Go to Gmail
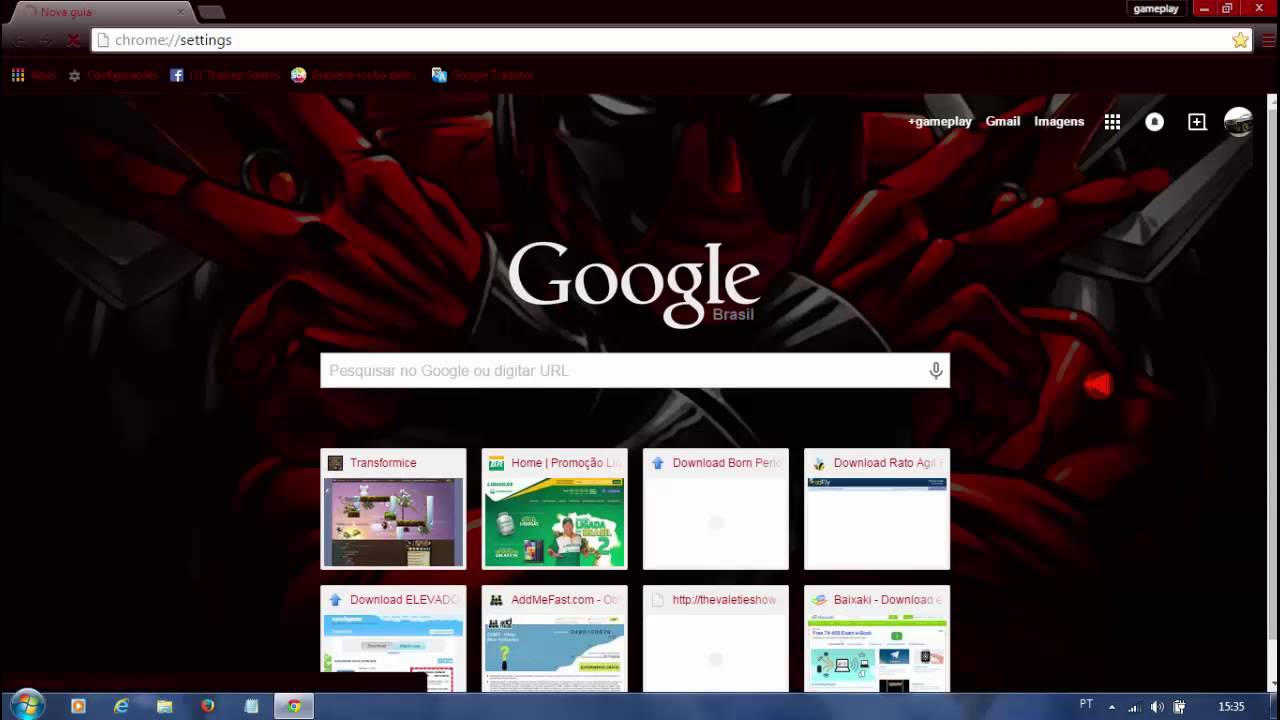 (1003, 121)
